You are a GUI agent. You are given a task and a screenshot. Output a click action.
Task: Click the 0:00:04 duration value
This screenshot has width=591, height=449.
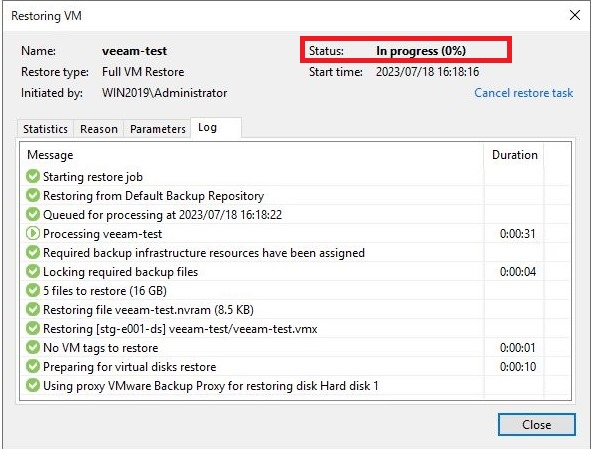click(518, 272)
